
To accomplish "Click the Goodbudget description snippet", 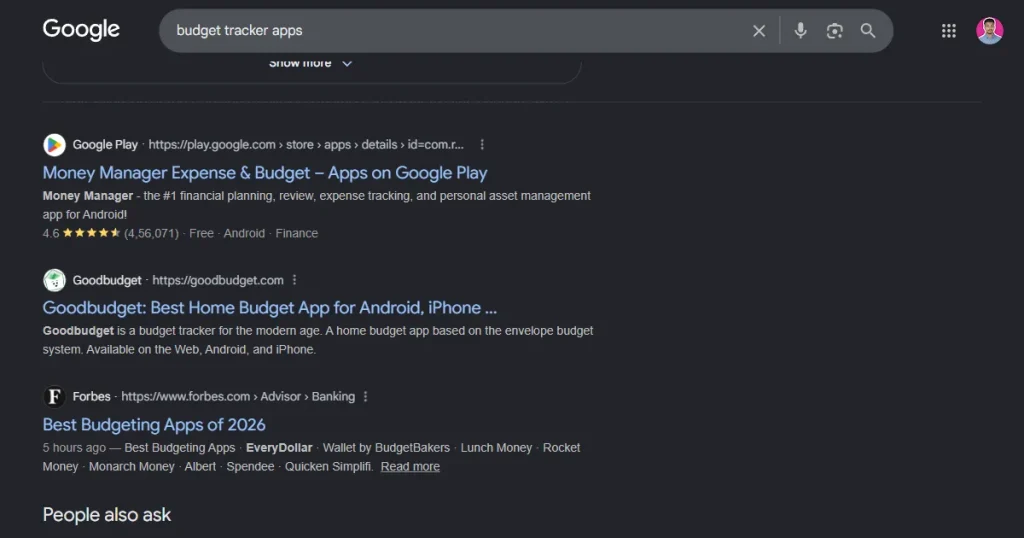I will pyautogui.click(x=318, y=340).
